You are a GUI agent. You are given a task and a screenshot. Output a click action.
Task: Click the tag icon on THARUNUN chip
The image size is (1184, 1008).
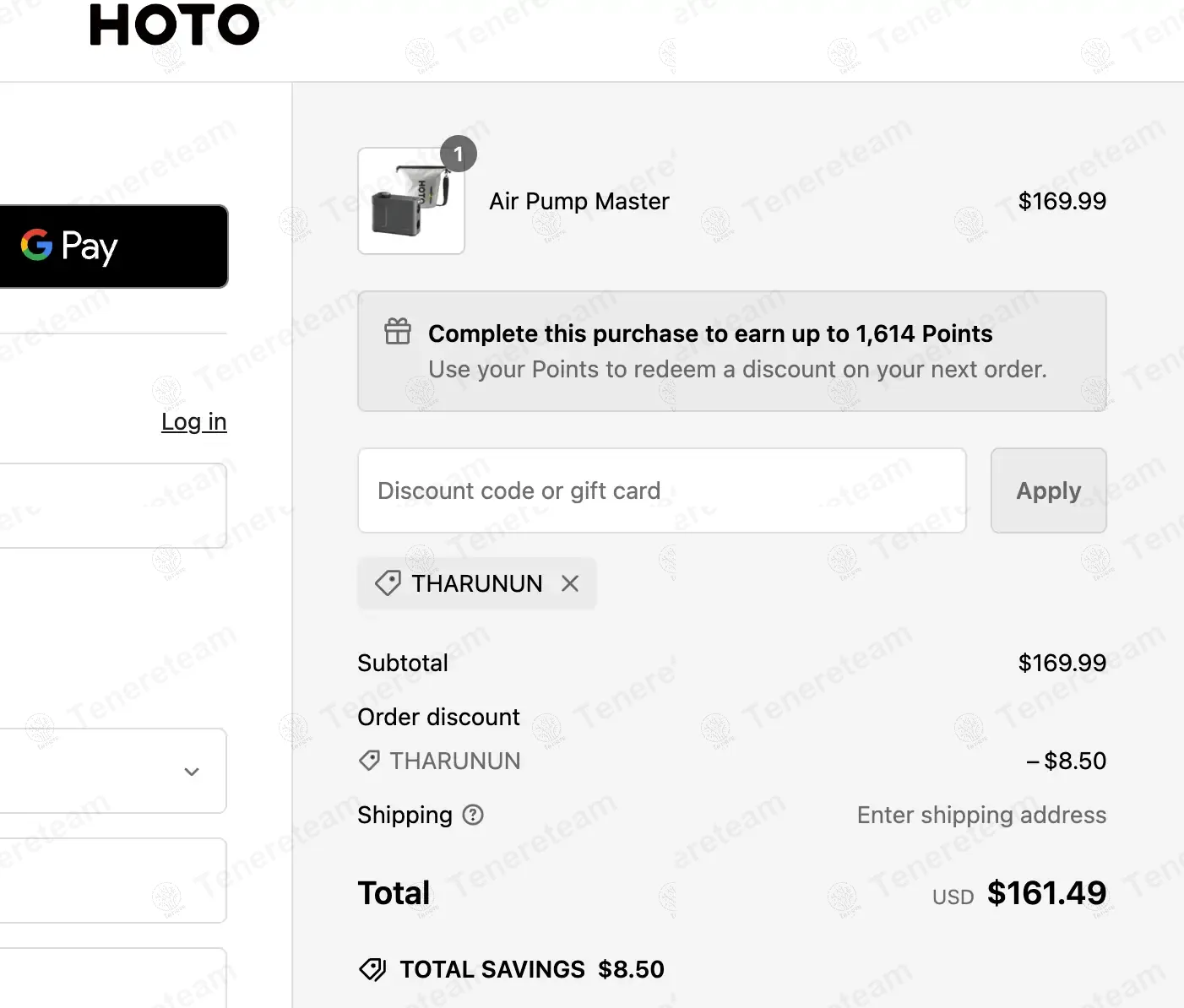tap(388, 583)
